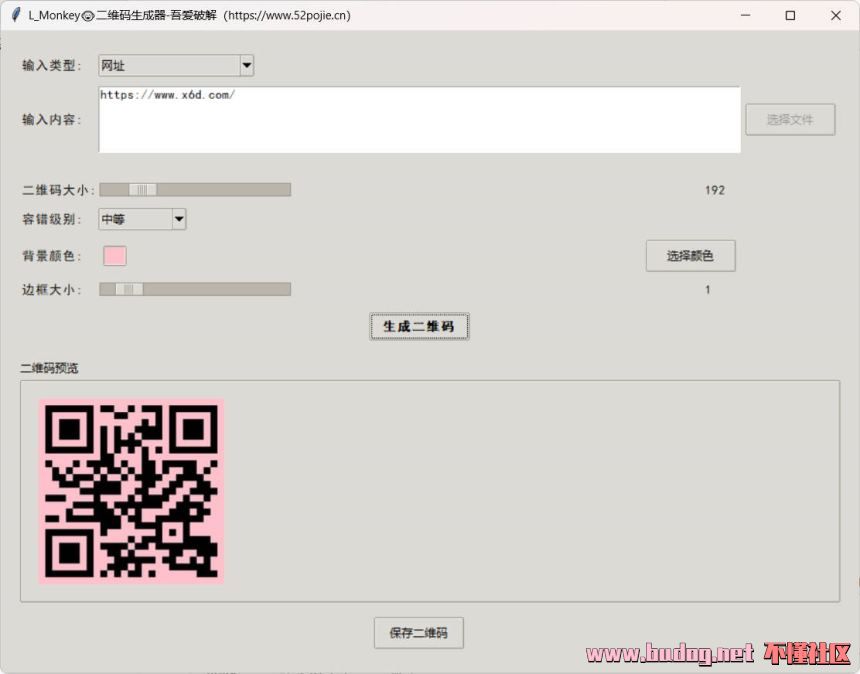Close the QR generator window
Screen dimensions: 860x674
click(x=835, y=15)
